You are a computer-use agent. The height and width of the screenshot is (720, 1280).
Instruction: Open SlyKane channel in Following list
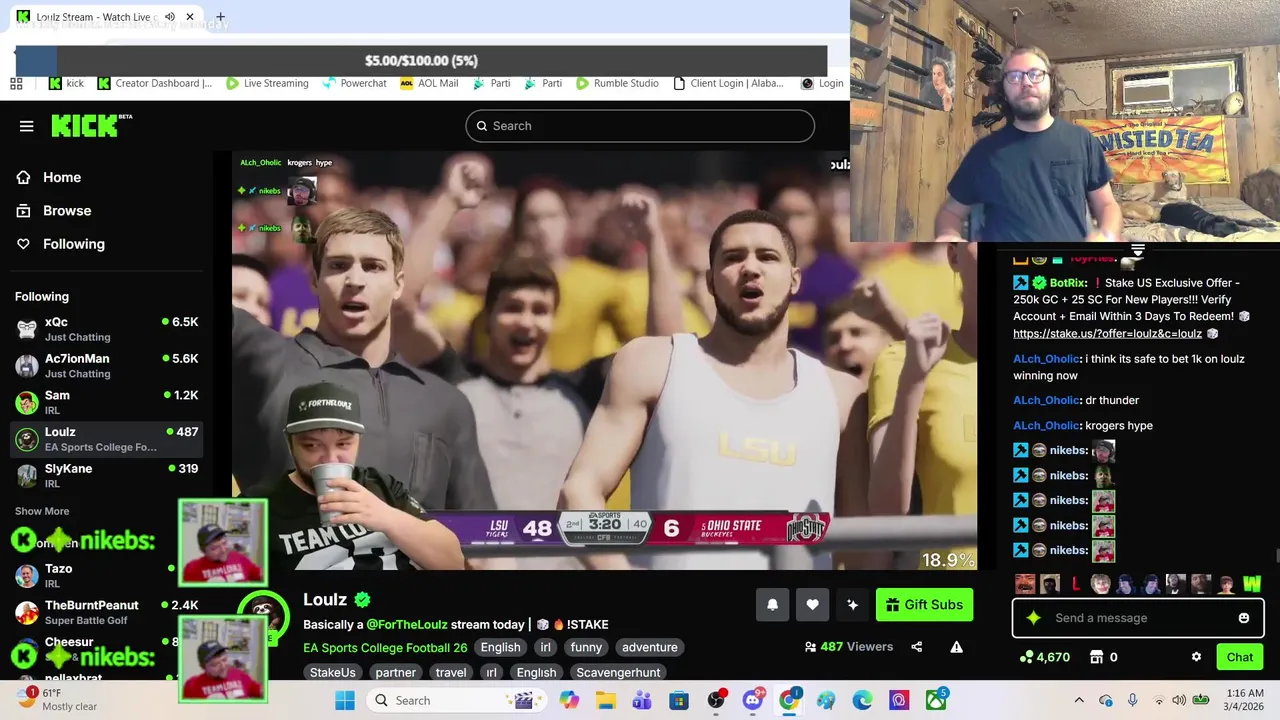point(106,475)
